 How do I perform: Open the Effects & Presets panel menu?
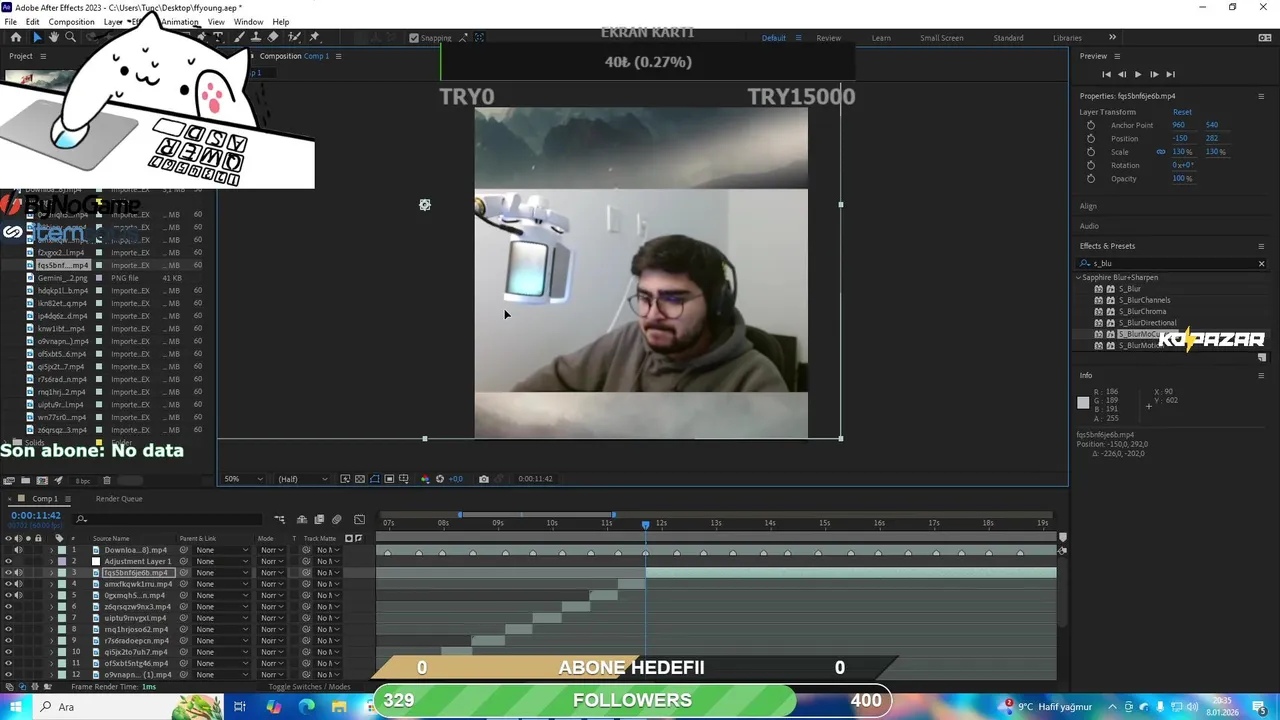(x=1261, y=246)
